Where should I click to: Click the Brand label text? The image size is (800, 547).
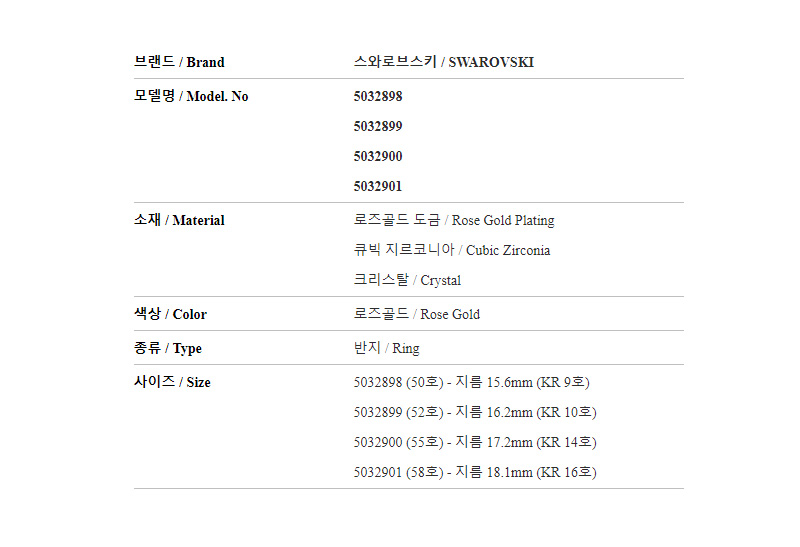pos(179,62)
